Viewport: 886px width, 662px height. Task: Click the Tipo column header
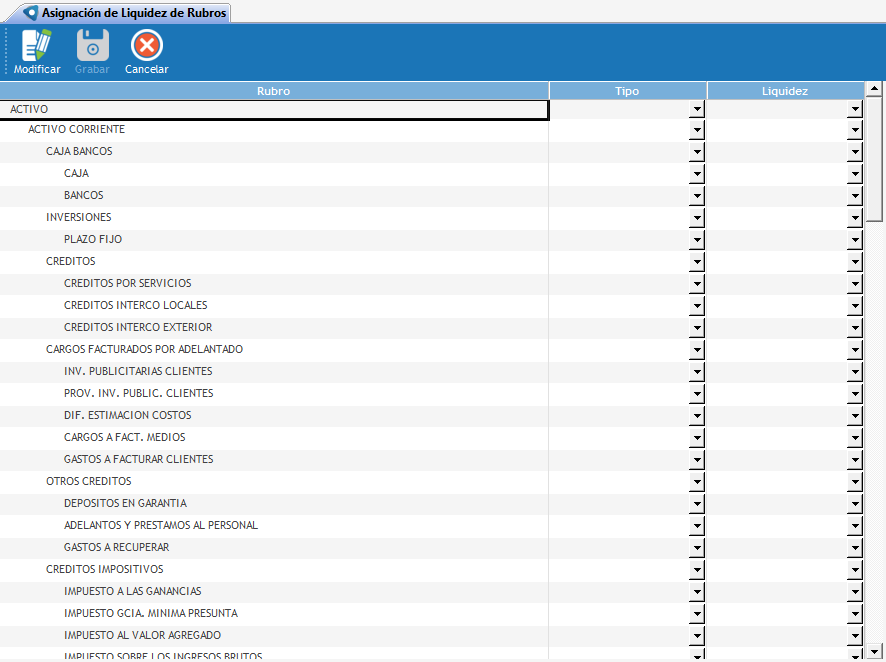pyautogui.click(x=627, y=91)
